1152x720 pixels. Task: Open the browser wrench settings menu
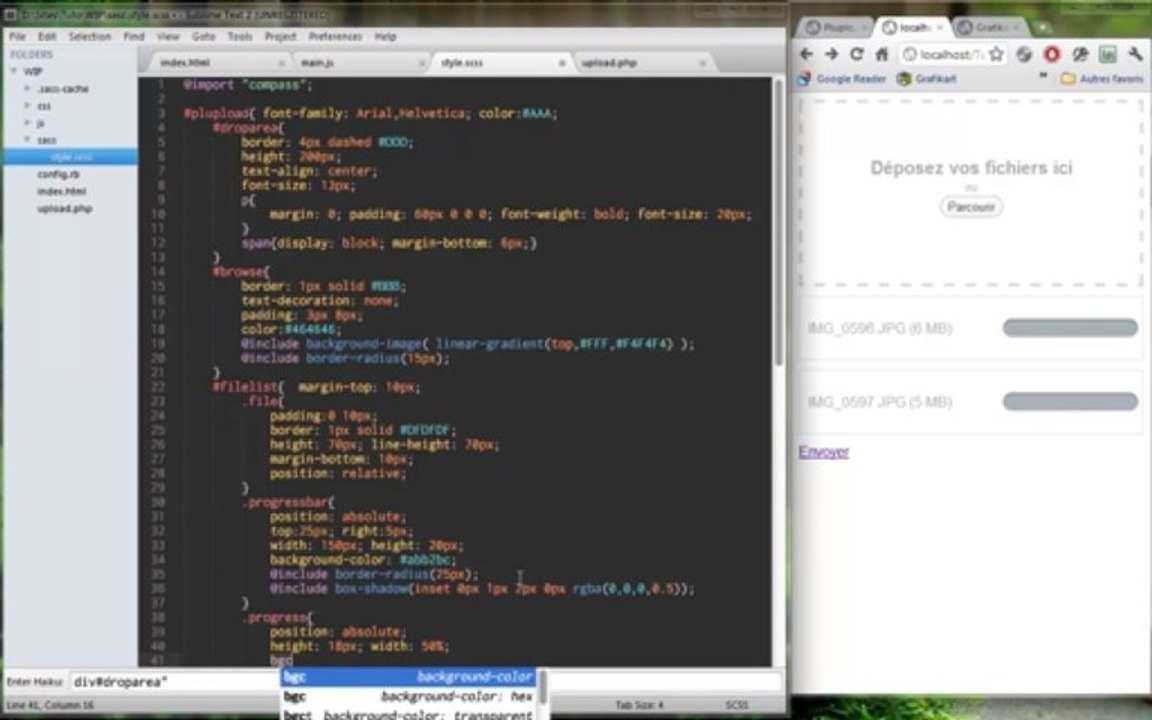pyautogui.click(x=1135, y=54)
